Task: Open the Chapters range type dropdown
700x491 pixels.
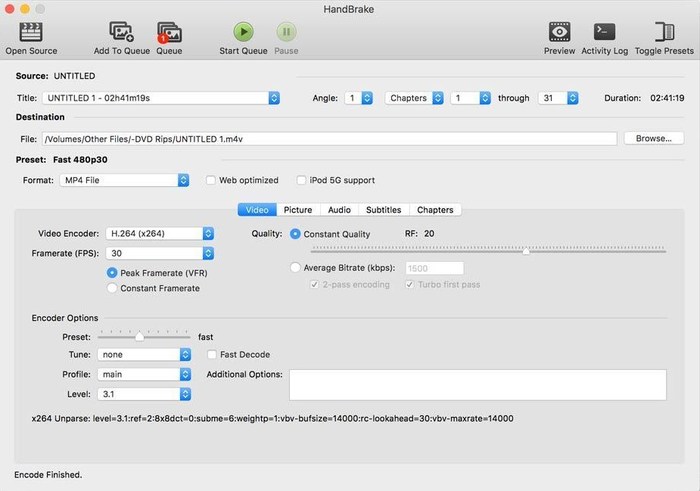Action: pyautogui.click(x=414, y=98)
